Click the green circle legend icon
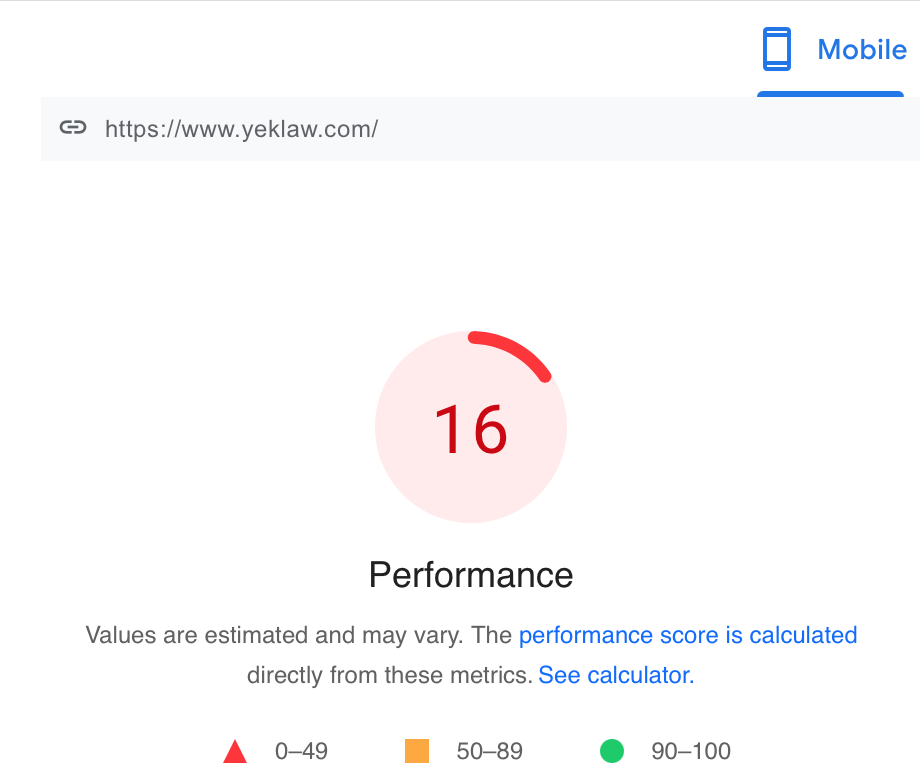The image size is (920, 771). 612,751
